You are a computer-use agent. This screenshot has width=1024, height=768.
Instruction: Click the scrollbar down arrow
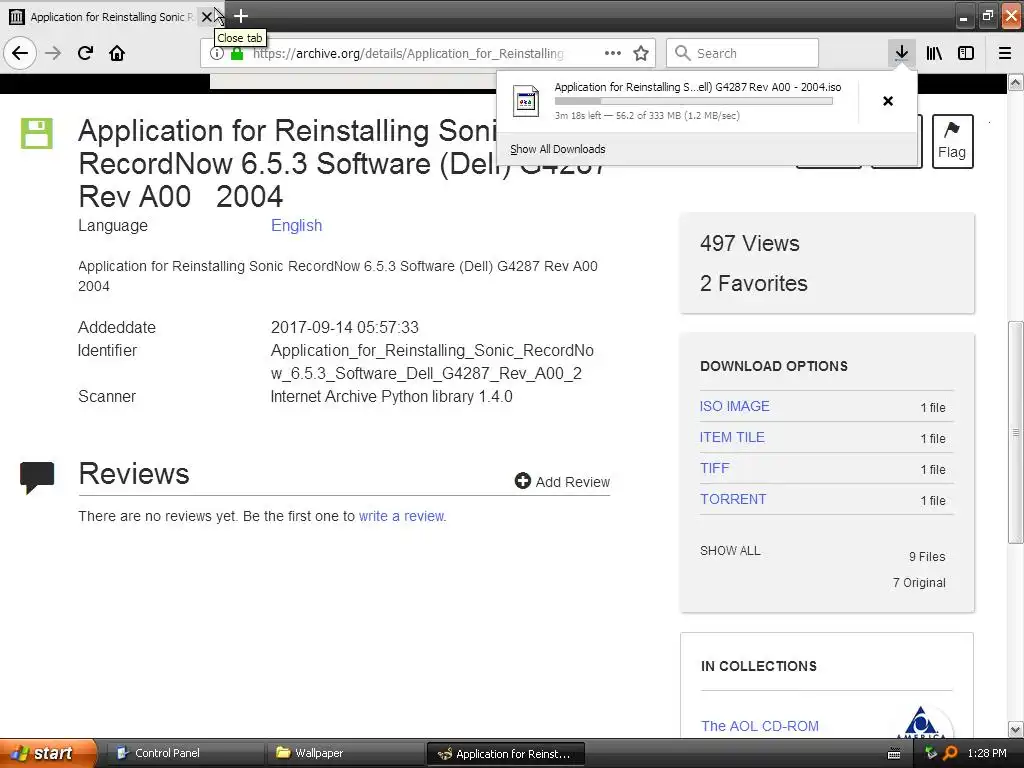click(1016, 729)
